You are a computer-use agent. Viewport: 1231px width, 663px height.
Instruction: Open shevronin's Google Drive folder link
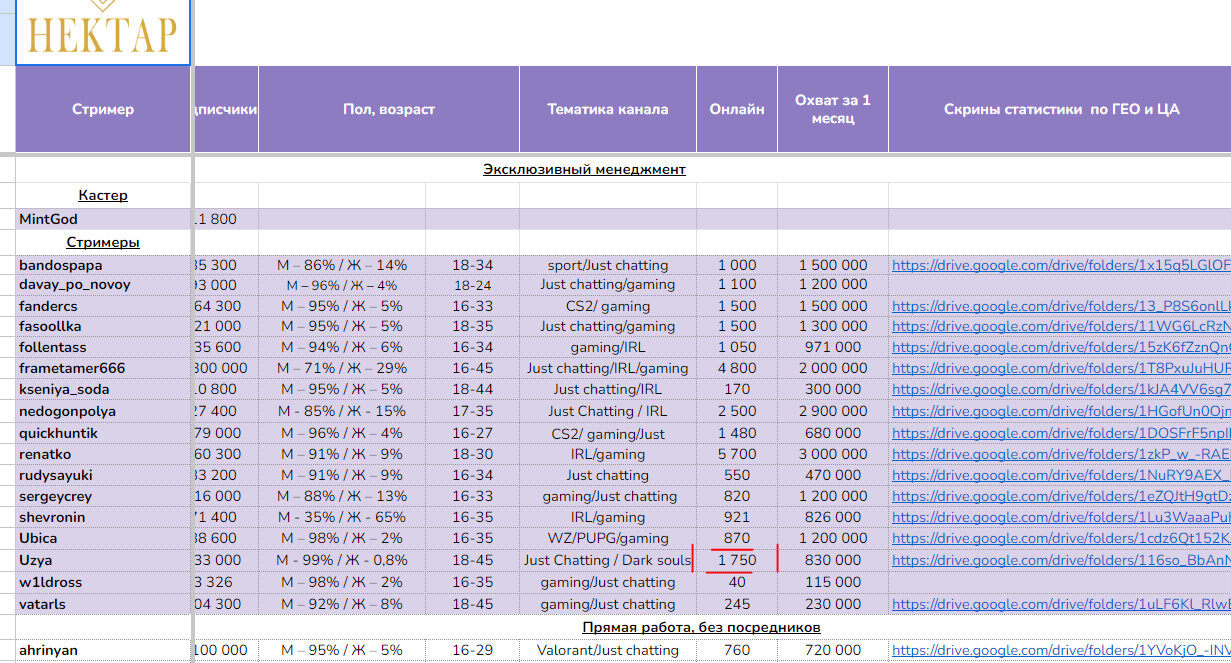click(x=1061, y=517)
